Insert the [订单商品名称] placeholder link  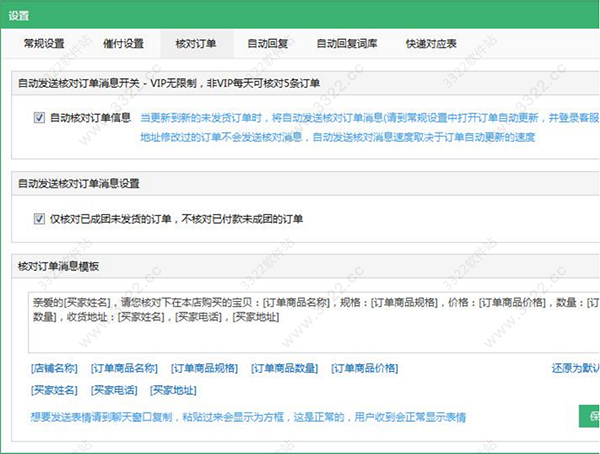pos(124,368)
